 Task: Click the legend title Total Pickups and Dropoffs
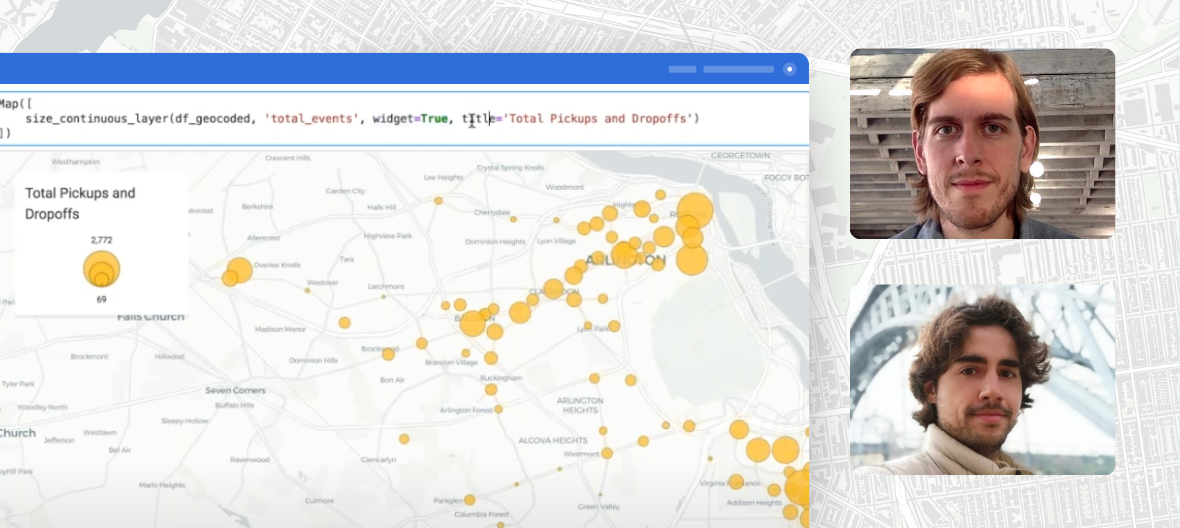pyautogui.click(x=80, y=203)
